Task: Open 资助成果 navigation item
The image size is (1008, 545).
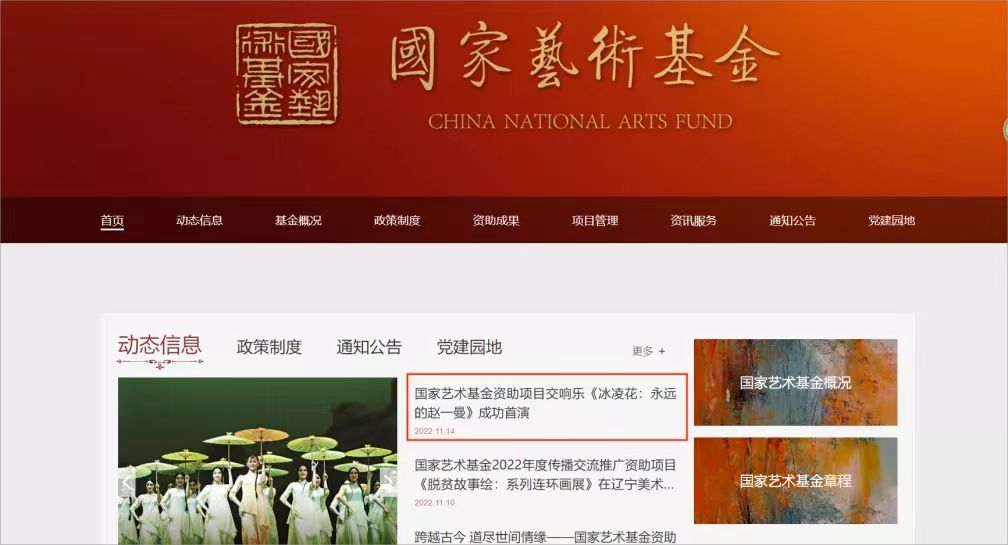Action: point(496,220)
